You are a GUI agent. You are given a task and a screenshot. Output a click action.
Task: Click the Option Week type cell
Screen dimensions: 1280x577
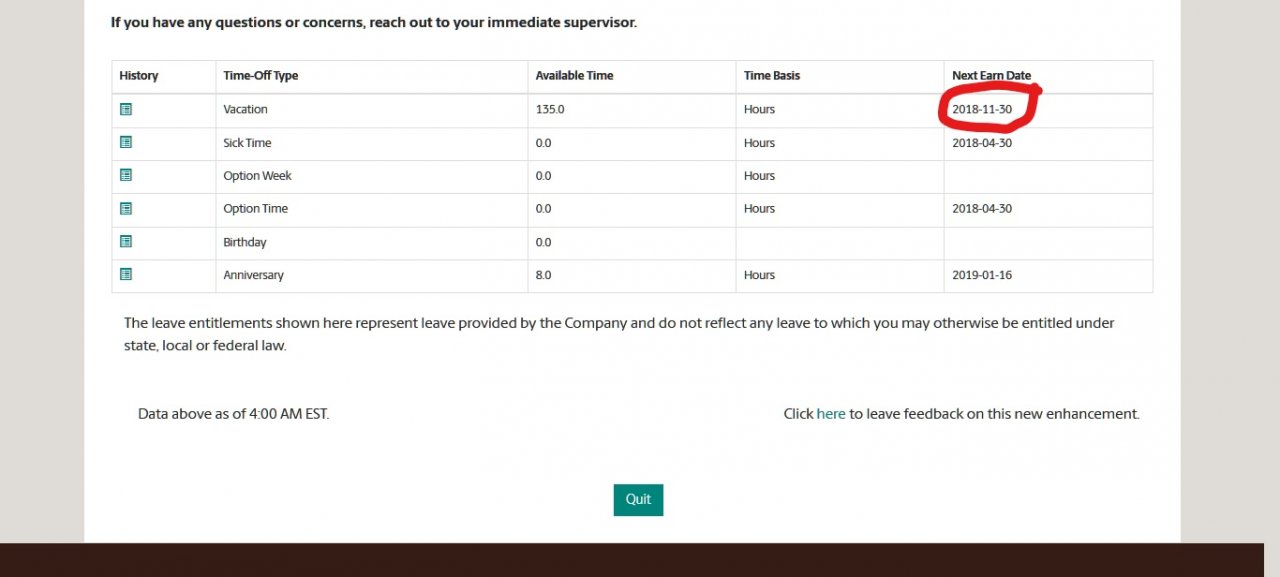click(258, 176)
